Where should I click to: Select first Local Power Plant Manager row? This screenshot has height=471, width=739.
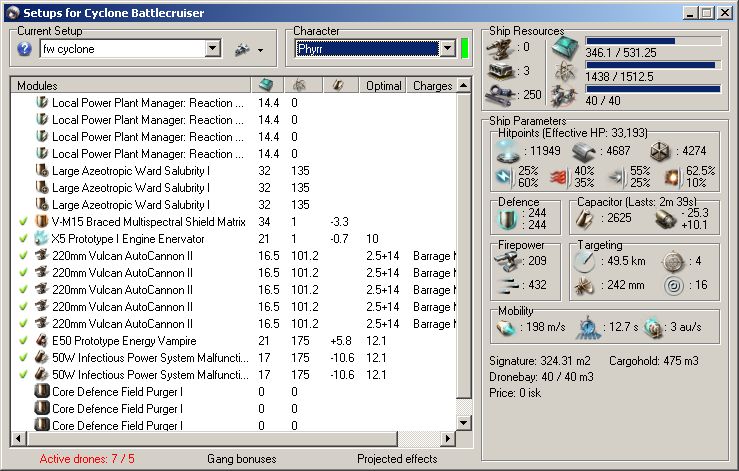233,103
